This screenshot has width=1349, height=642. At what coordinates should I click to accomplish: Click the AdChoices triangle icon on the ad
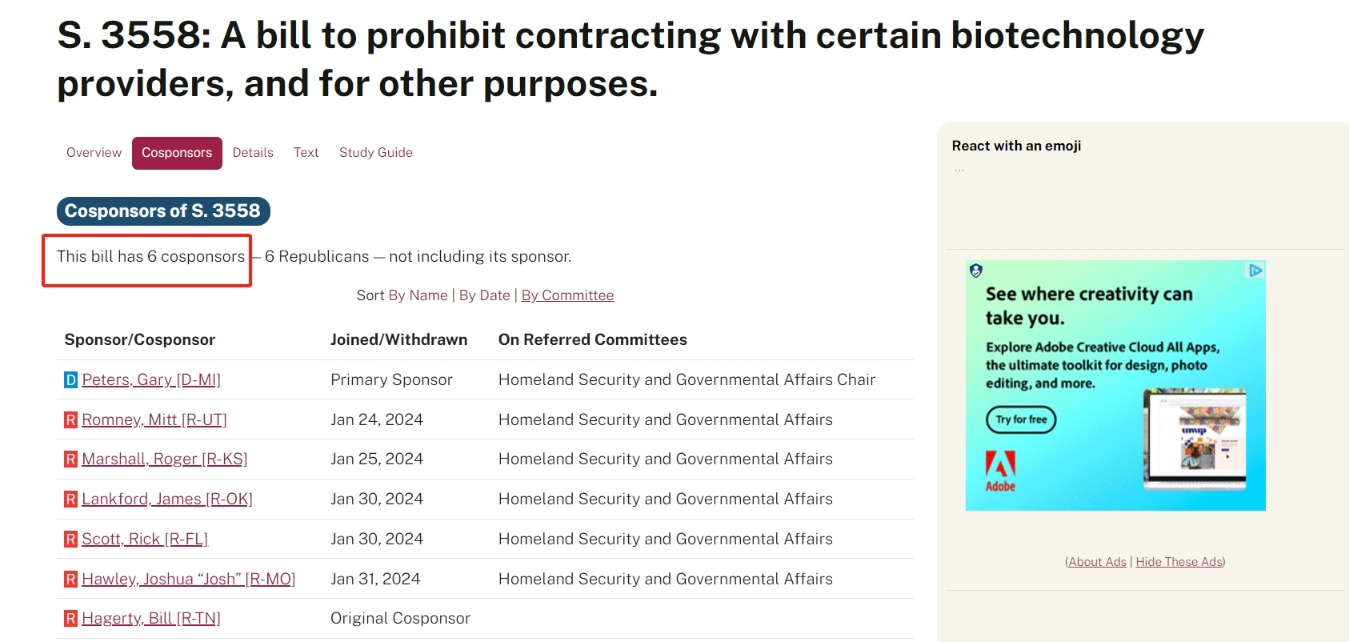click(1256, 270)
